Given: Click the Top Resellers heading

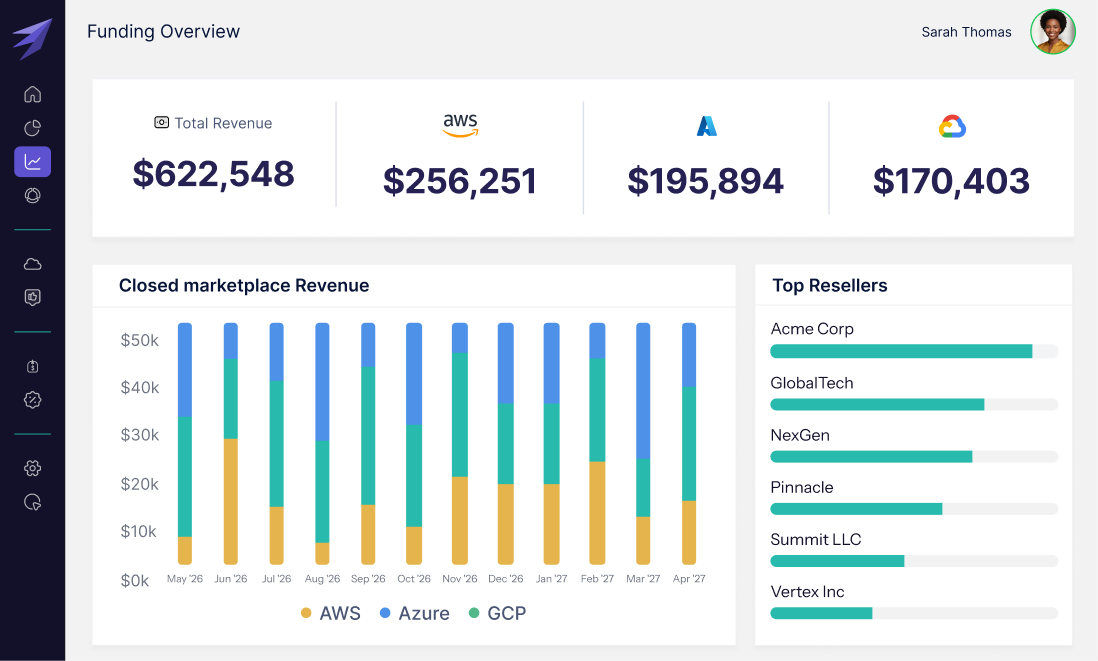Looking at the screenshot, I should [830, 286].
